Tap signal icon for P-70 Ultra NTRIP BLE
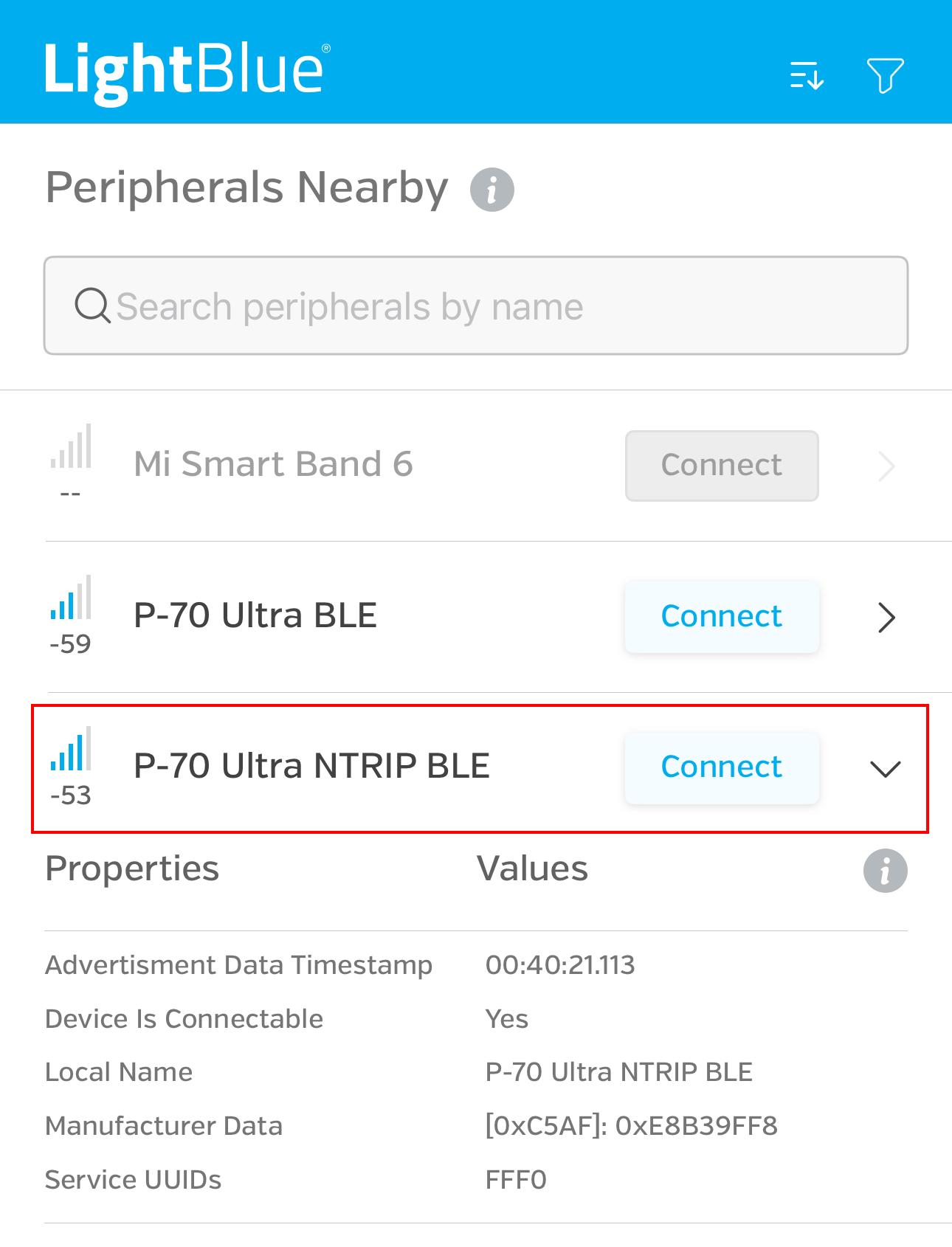This screenshot has width=952, height=1247. point(71,750)
